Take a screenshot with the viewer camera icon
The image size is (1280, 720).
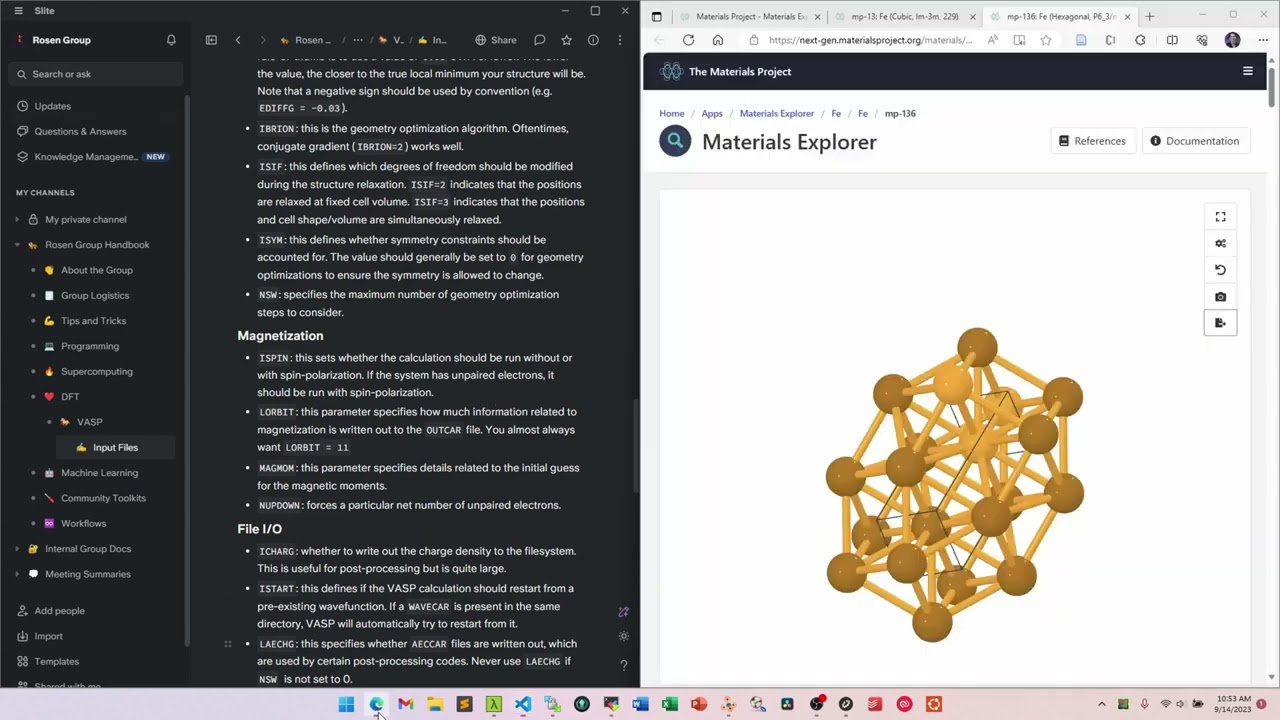(x=1220, y=297)
